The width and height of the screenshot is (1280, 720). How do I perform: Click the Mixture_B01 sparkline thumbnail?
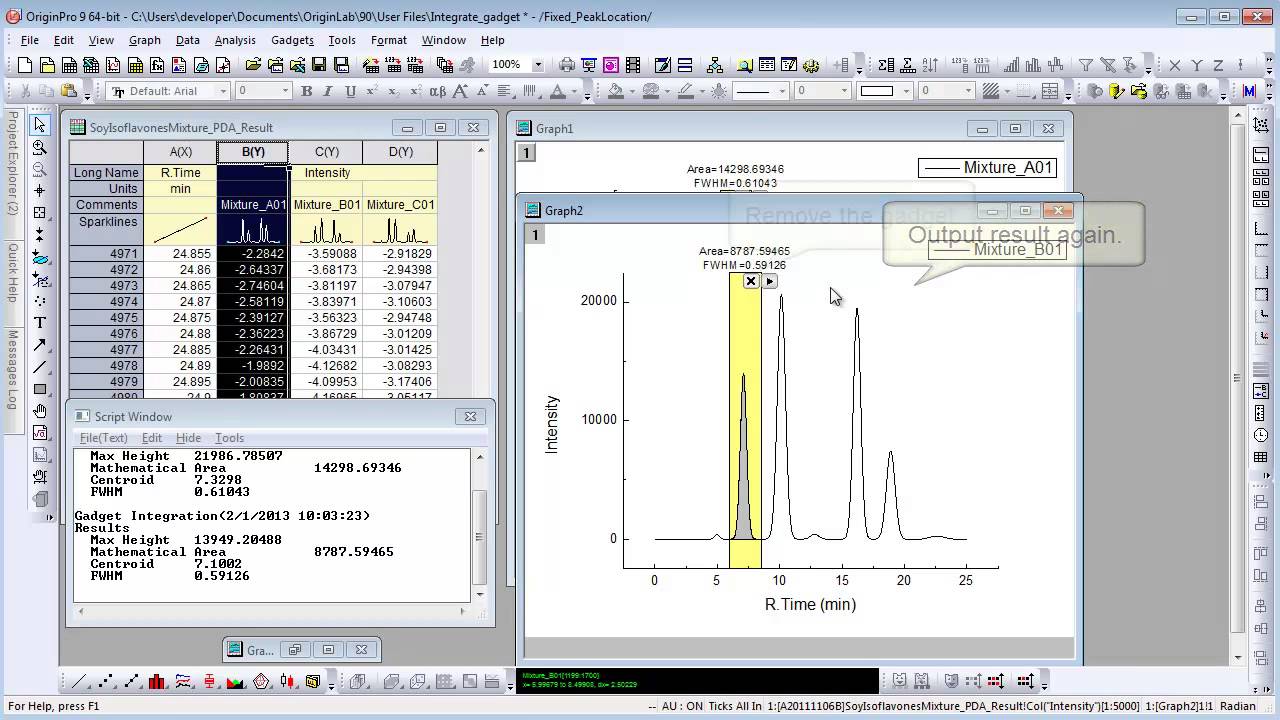[x=327, y=231]
